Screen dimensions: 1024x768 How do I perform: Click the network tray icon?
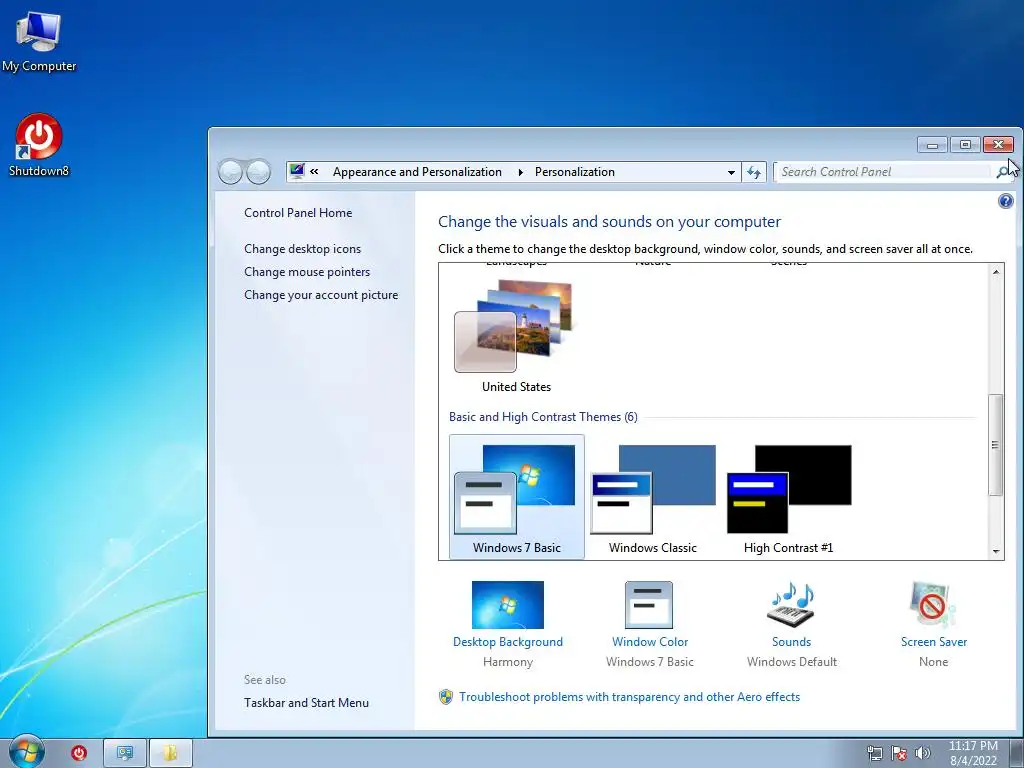[874, 753]
